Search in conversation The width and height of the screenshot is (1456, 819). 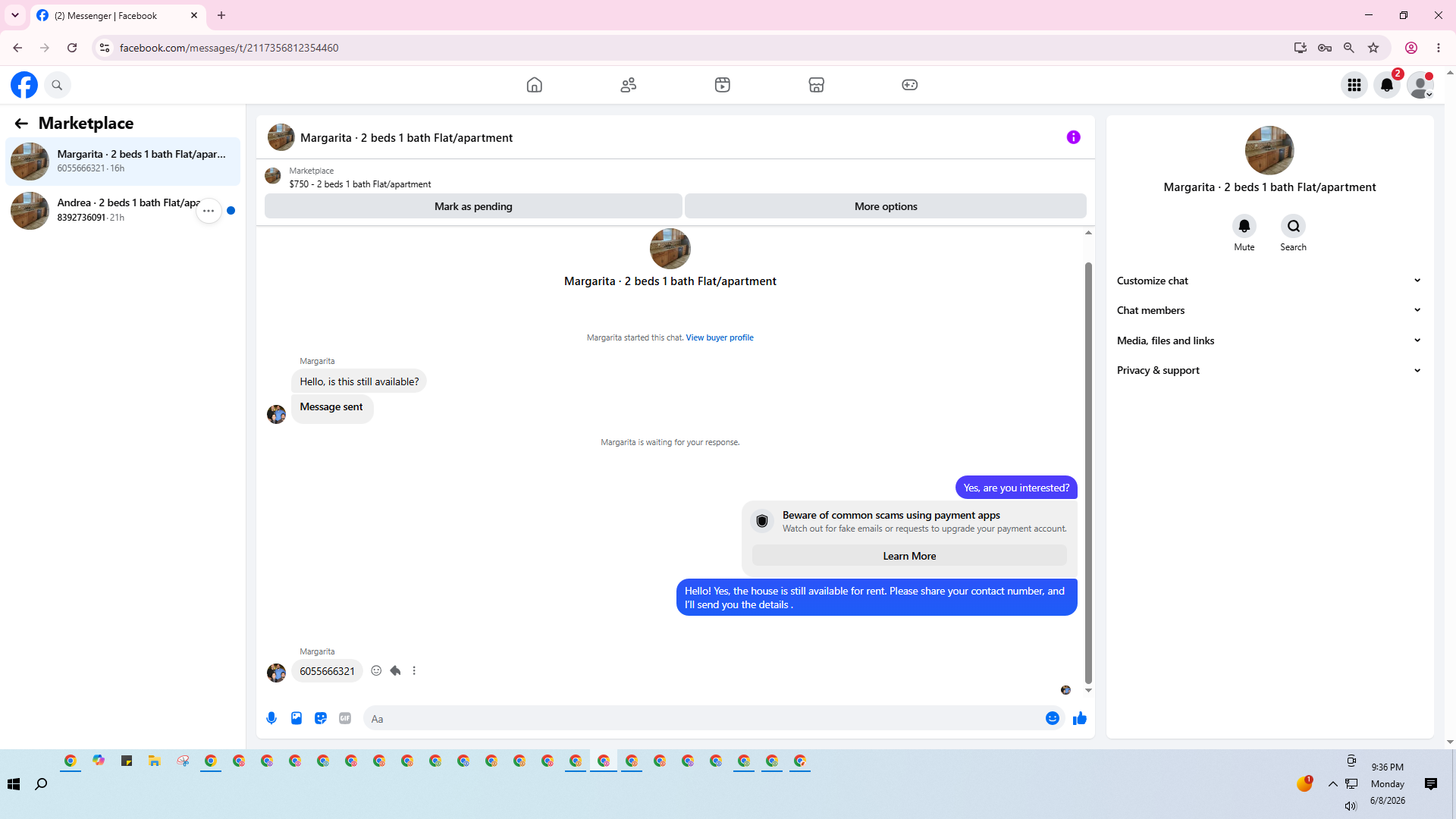(x=1294, y=226)
